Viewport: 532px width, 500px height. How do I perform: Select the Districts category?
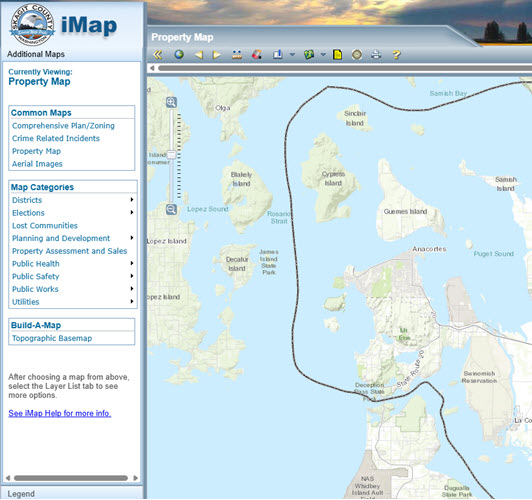pos(27,200)
